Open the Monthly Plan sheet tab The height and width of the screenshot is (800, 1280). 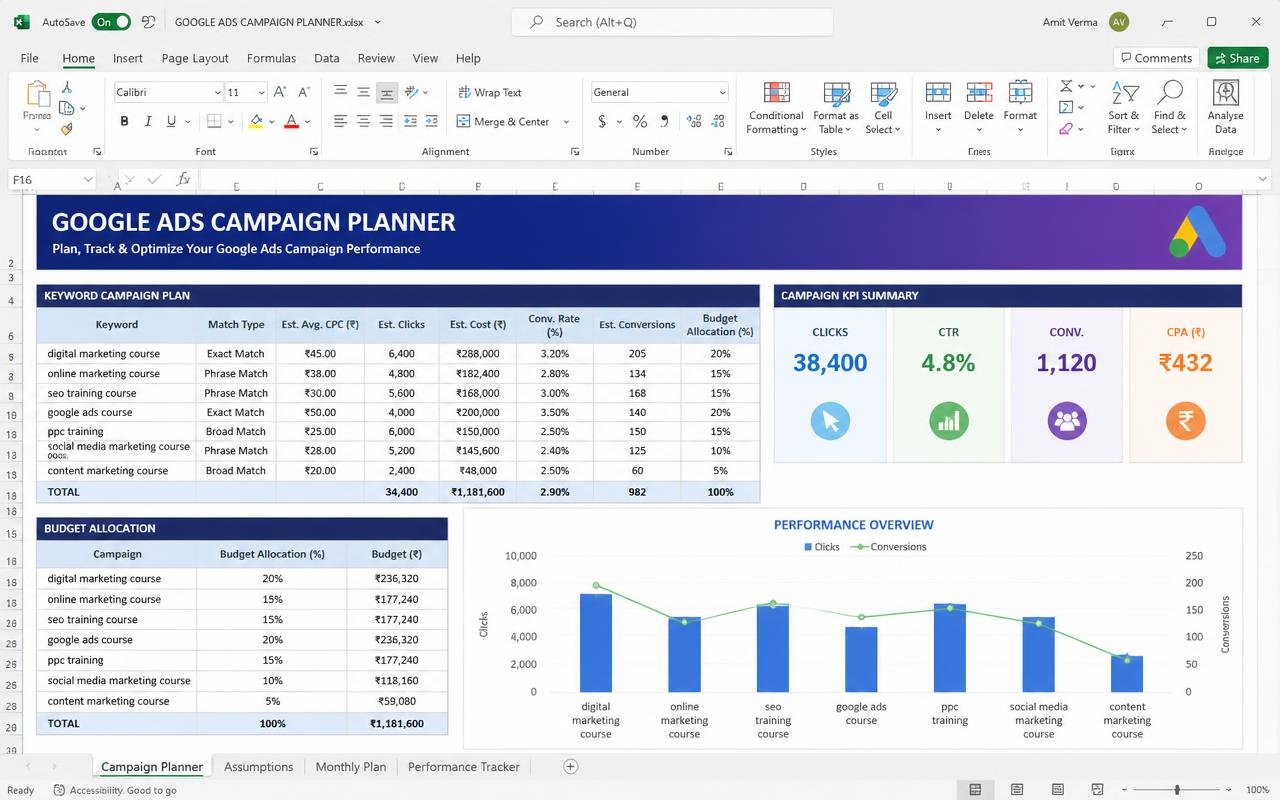(350, 767)
